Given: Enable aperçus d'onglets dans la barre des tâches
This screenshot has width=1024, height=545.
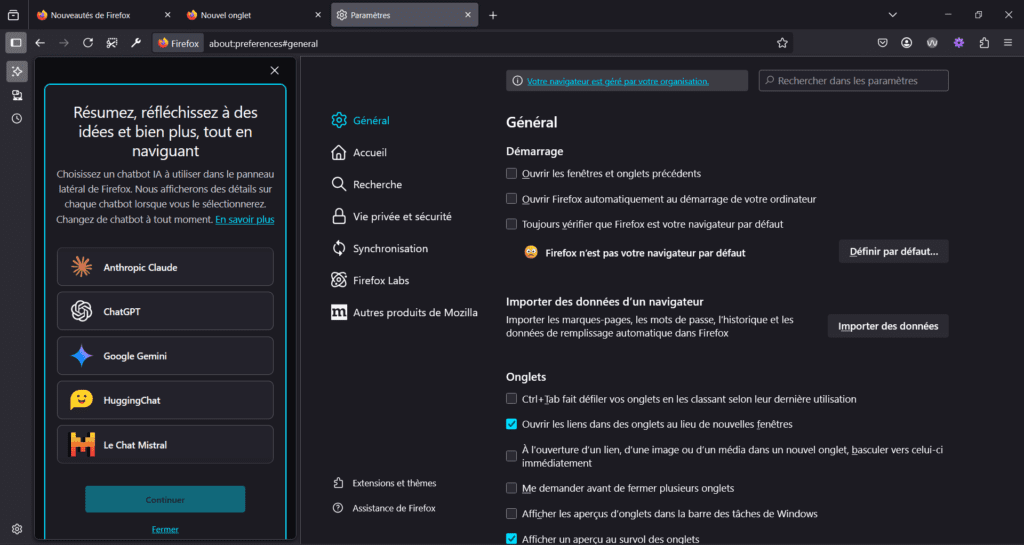Looking at the screenshot, I should pyautogui.click(x=511, y=514).
